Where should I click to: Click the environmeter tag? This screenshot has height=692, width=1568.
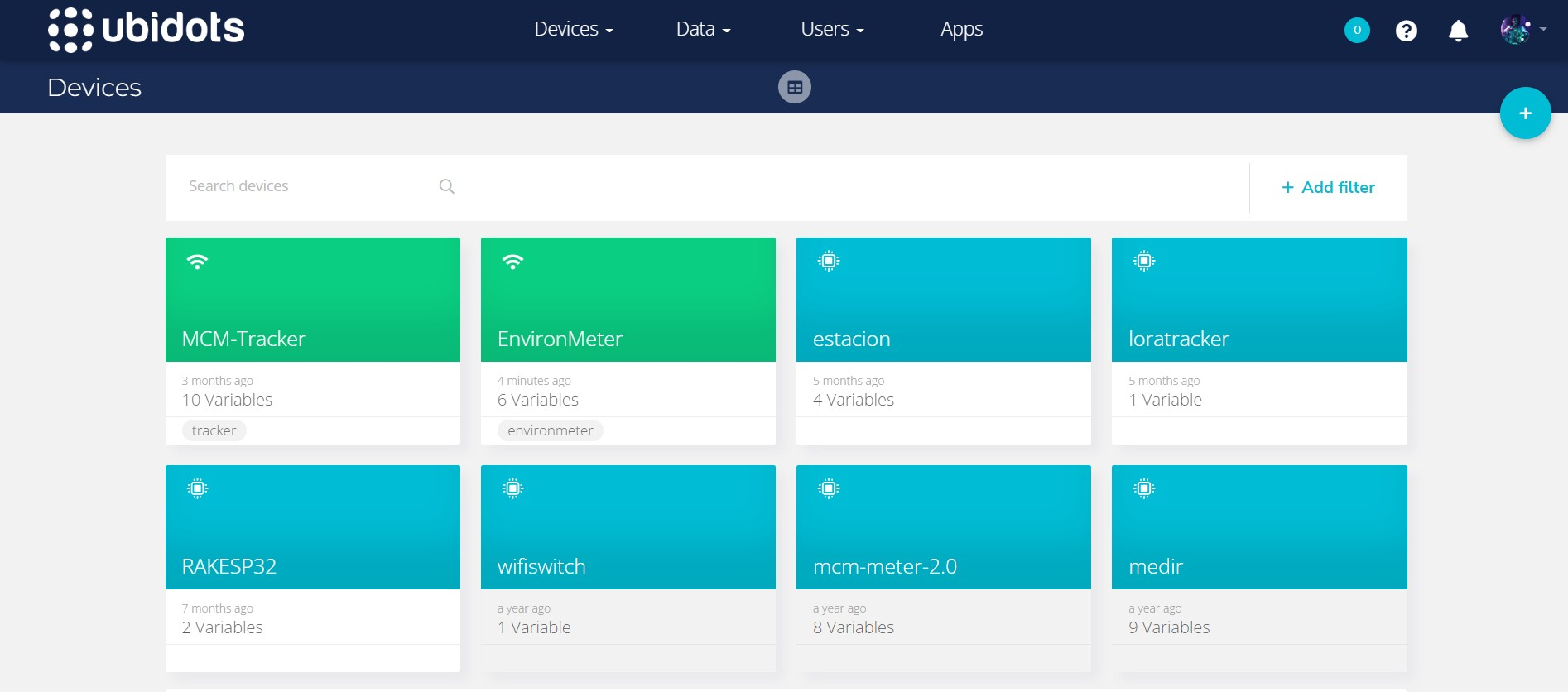(x=551, y=430)
